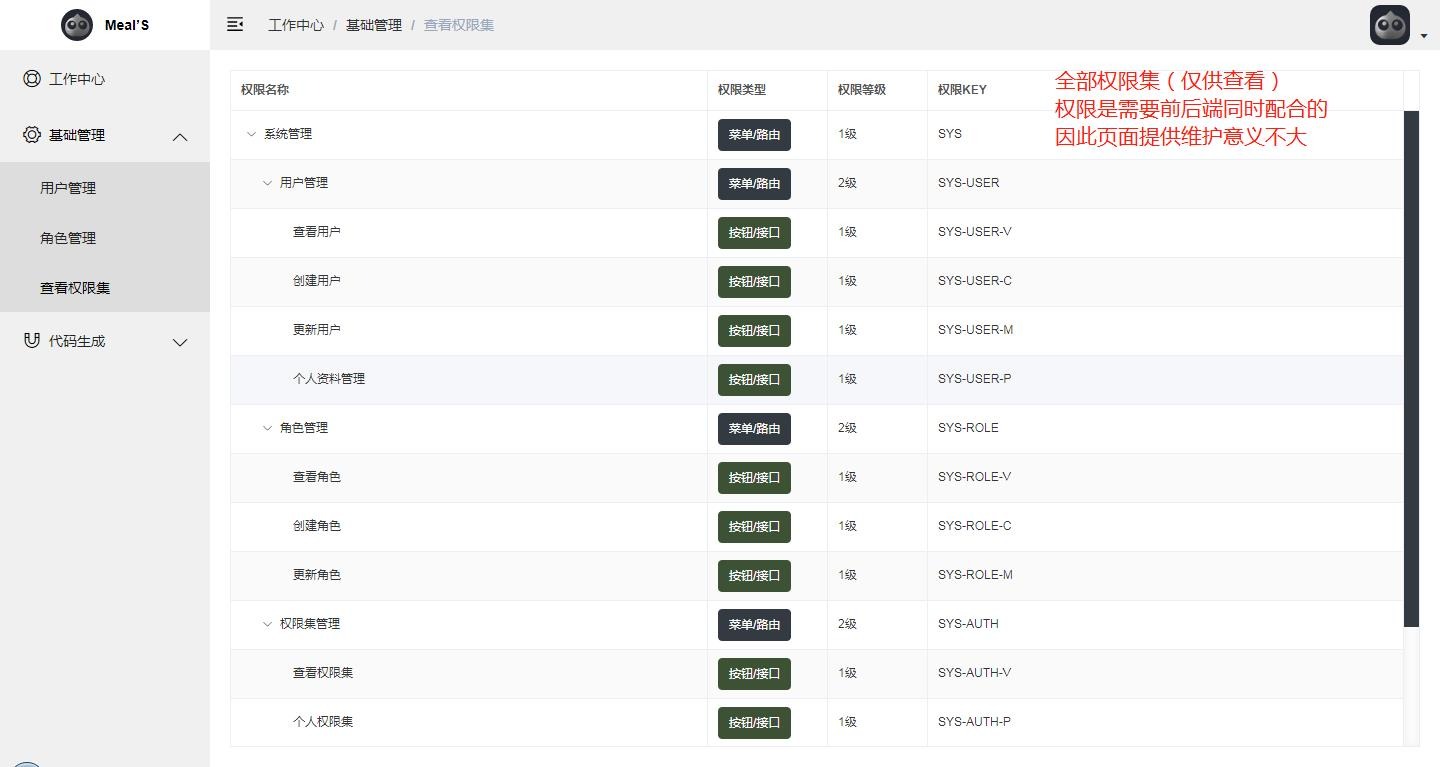The image size is (1440, 767).
Task: Collapse the 系统管理 tree row
Action: [x=251, y=134]
